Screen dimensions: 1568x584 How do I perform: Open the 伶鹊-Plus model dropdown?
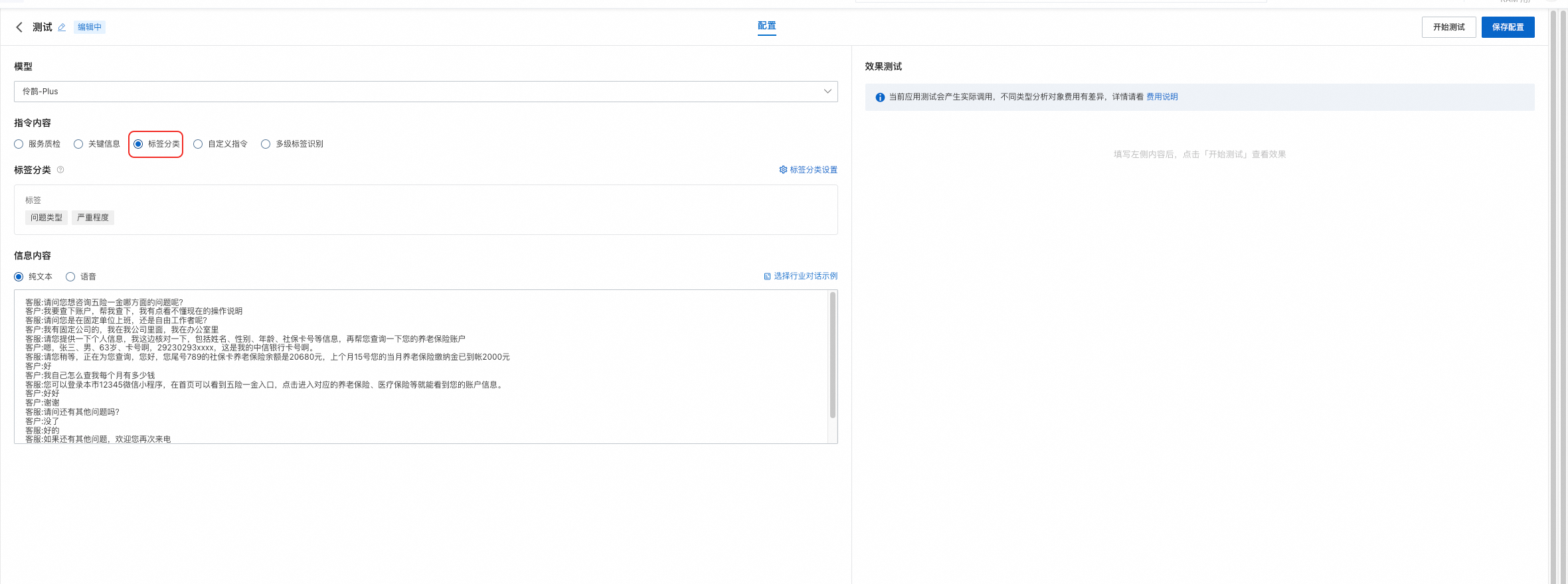(426, 92)
